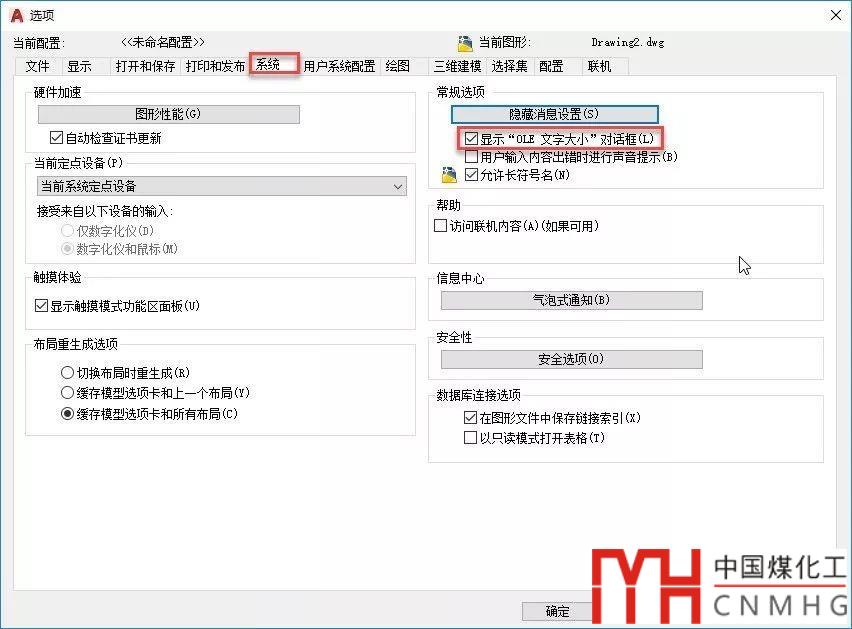Select the 系统 tab
The width and height of the screenshot is (852, 629).
[x=274, y=65]
